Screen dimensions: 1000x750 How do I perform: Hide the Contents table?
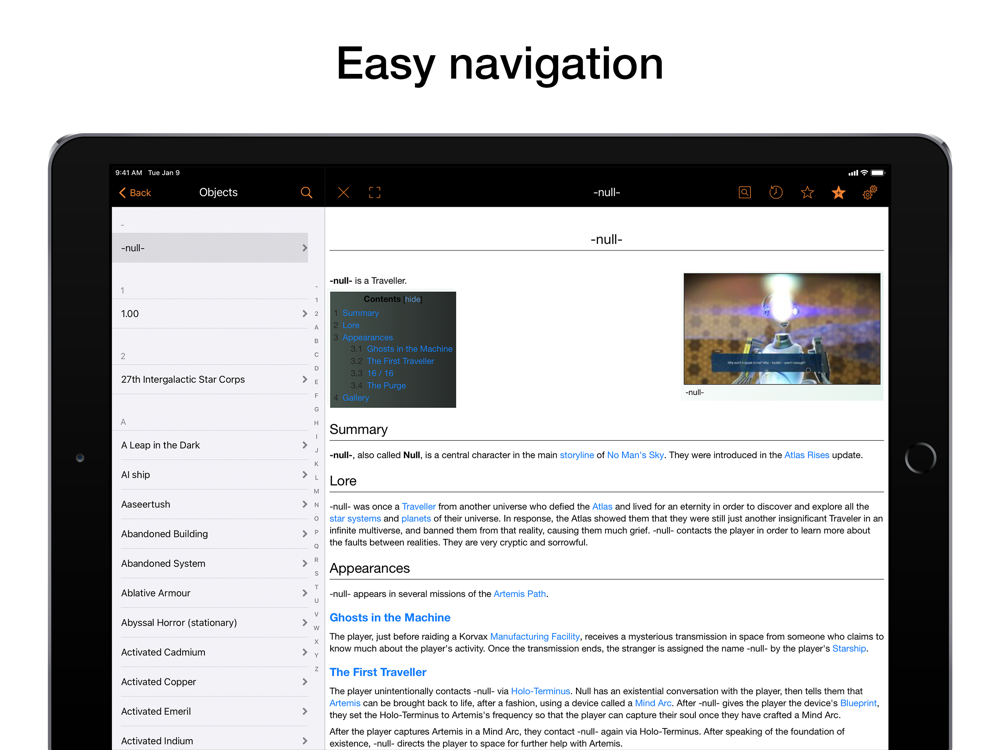(413, 299)
